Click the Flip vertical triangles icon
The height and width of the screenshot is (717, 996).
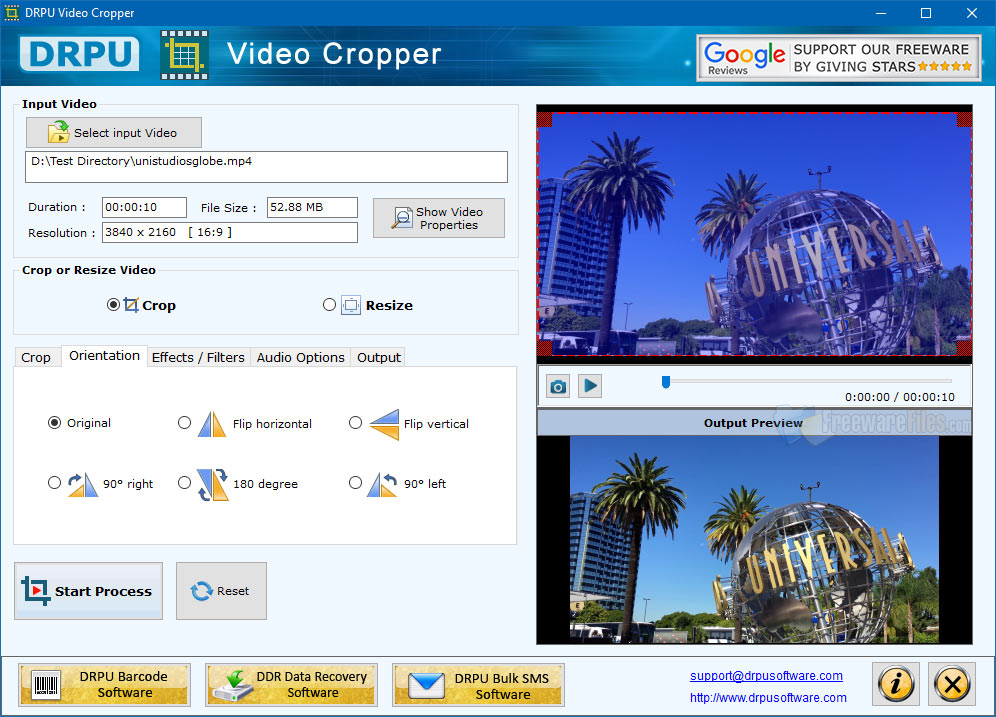coord(384,424)
